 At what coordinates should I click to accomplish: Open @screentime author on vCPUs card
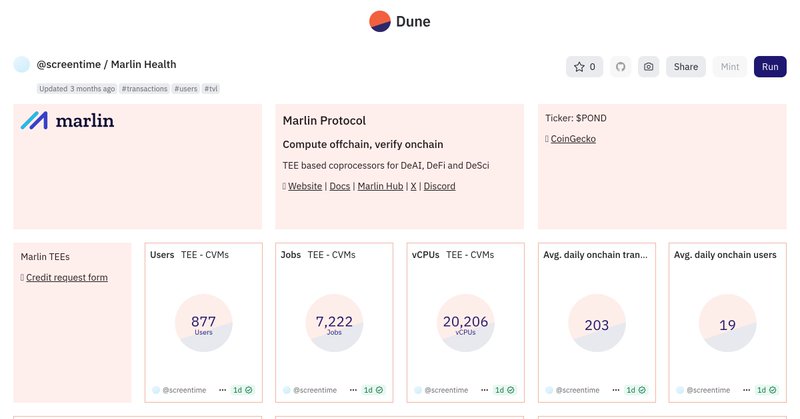pyautogui.click(x=446, y=390)
